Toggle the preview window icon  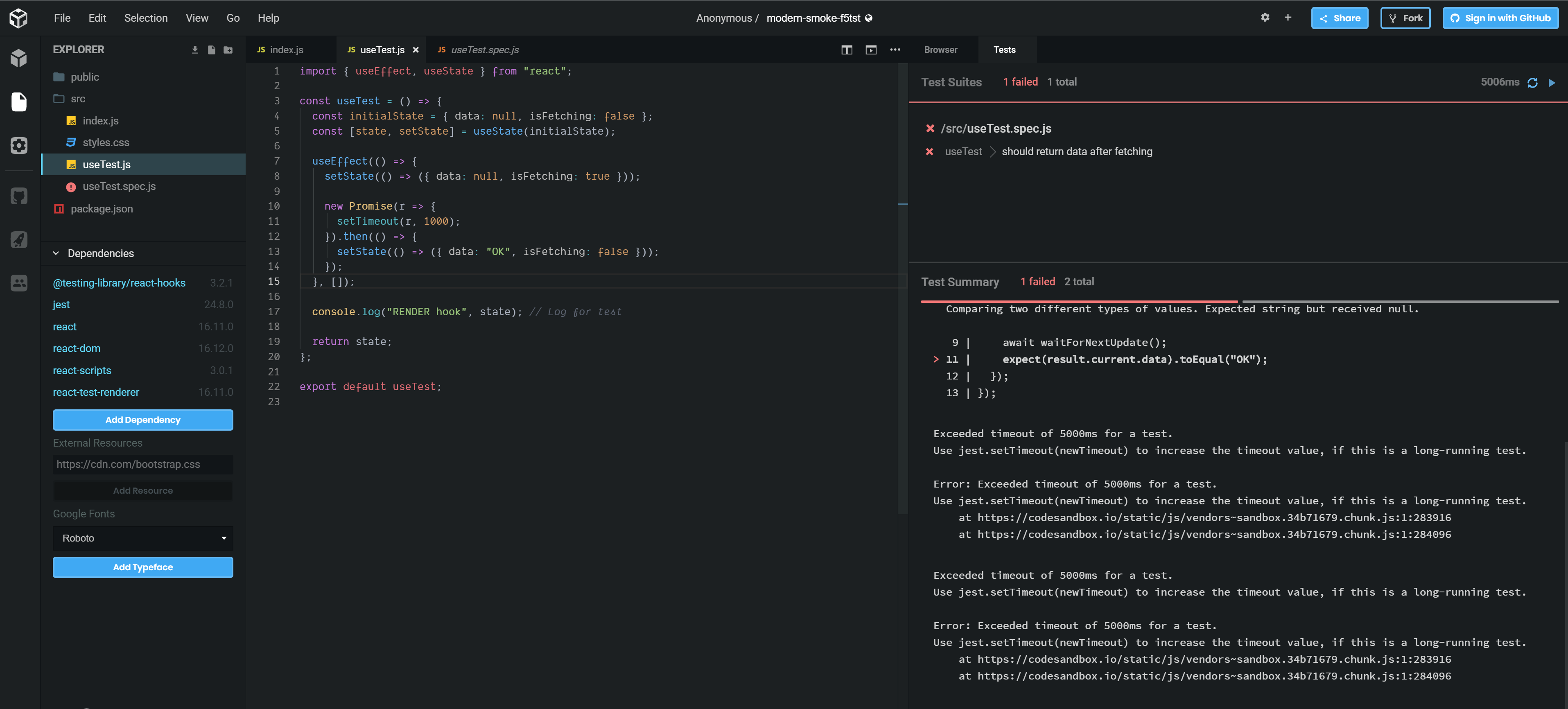tap(870, 50)
